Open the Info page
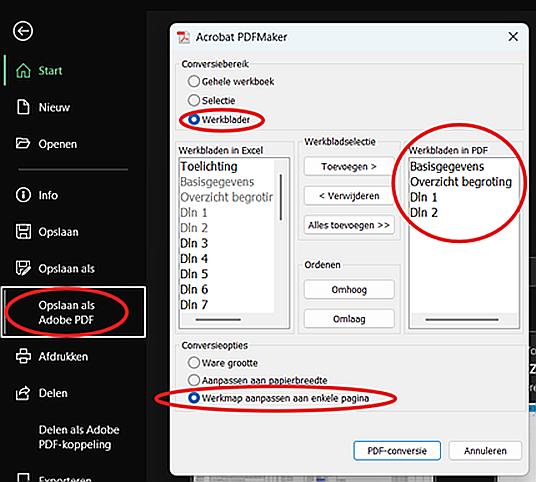 [48, 195]
